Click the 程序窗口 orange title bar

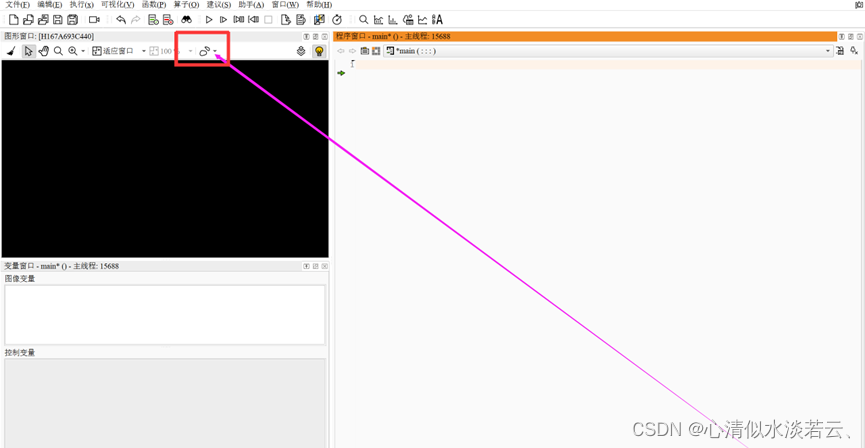tap(585, 36)
